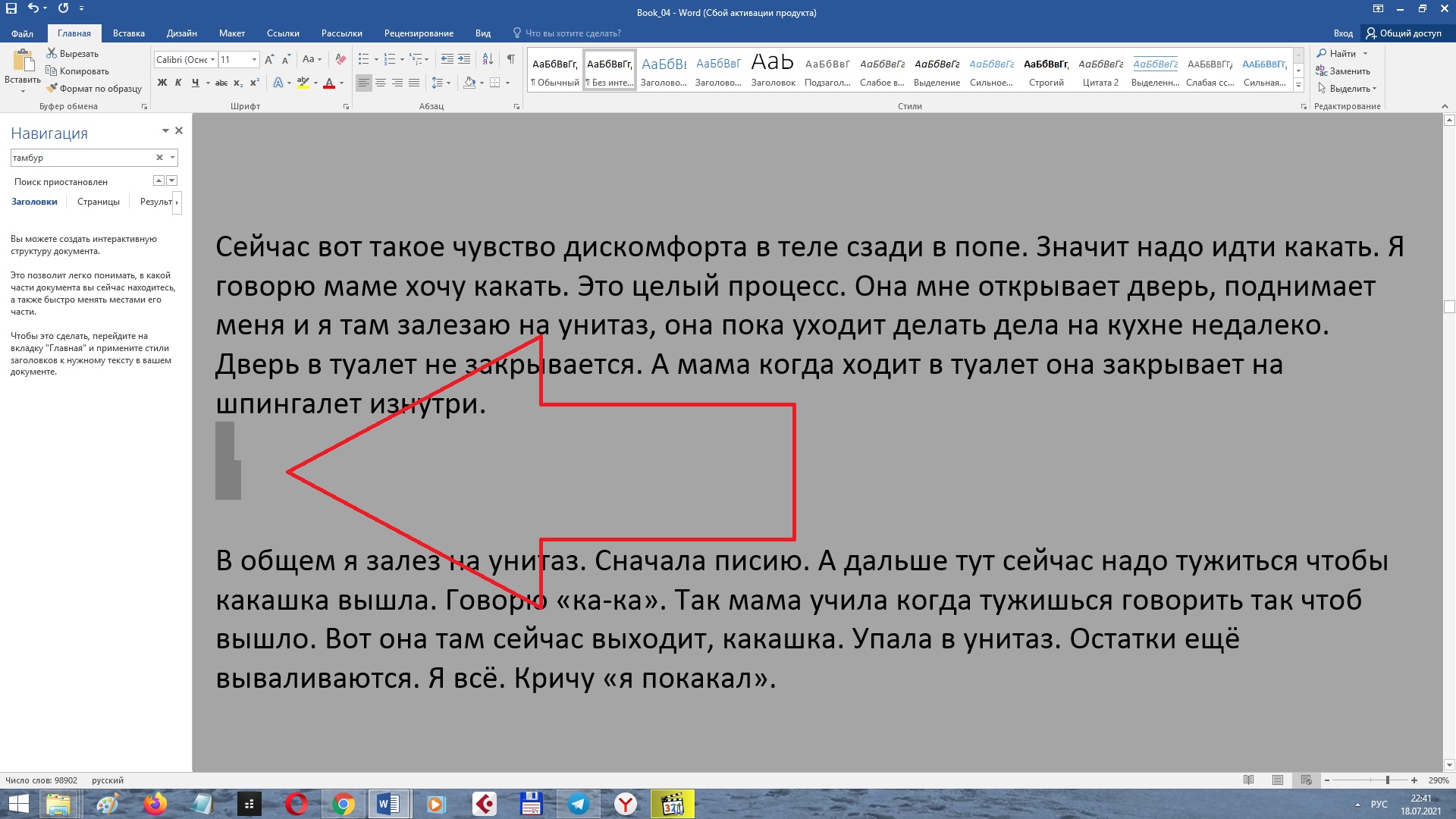Expand the styles gallery more arrow
Screen dimensions: 1456x819
(x=1298, y=86)
